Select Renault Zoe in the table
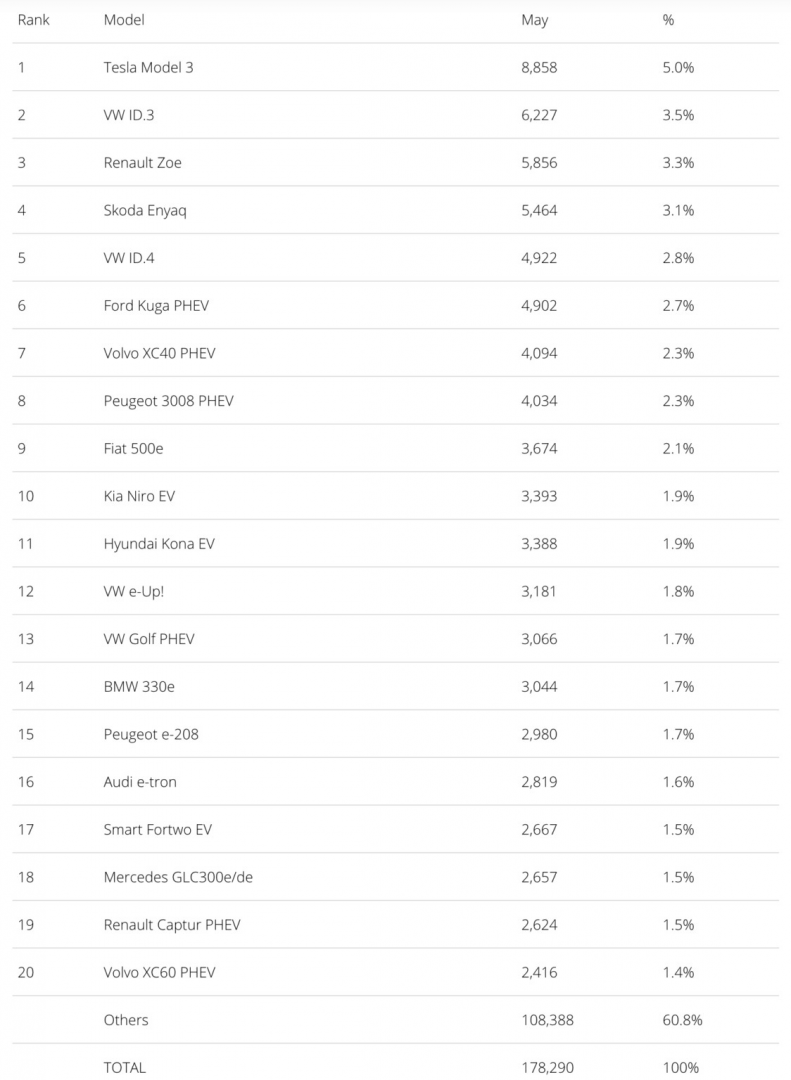The height and width of the screenshot is (1080, 791). tap(143, 163)
